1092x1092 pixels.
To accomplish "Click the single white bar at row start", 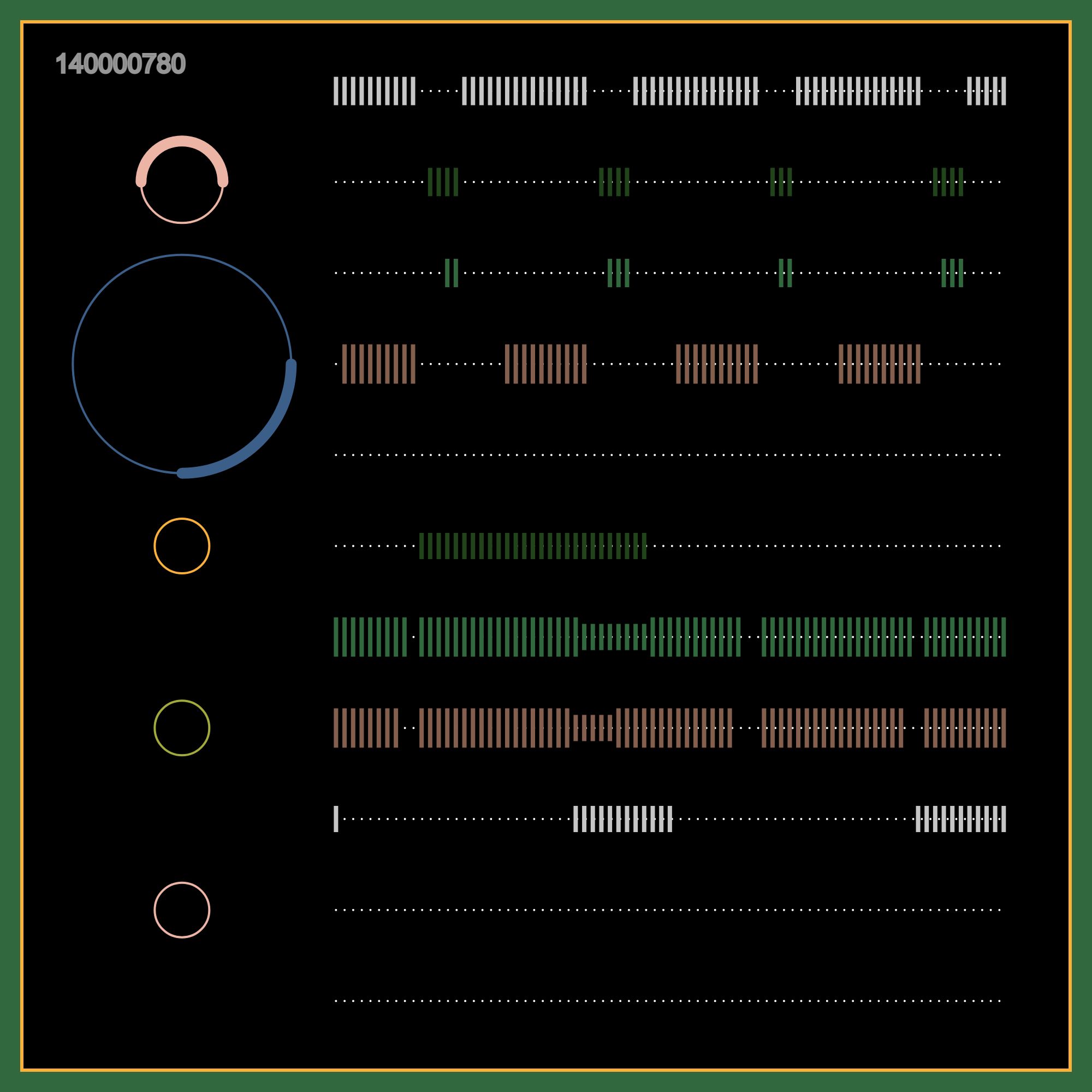I will click(x=336, y=819).
